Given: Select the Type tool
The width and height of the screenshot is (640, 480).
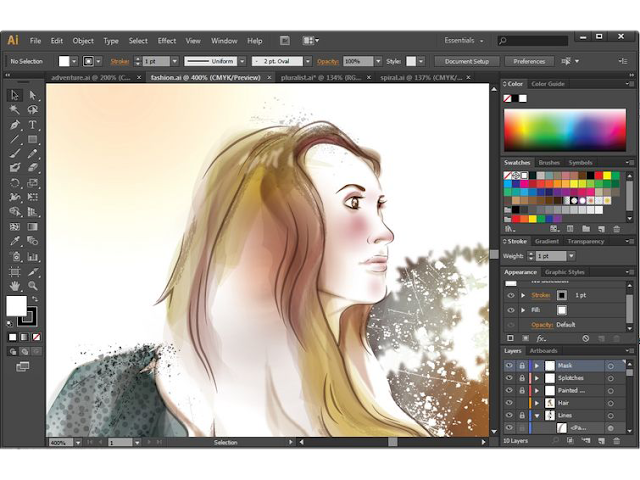Looking at the screenshot, I should coord(33,125).
